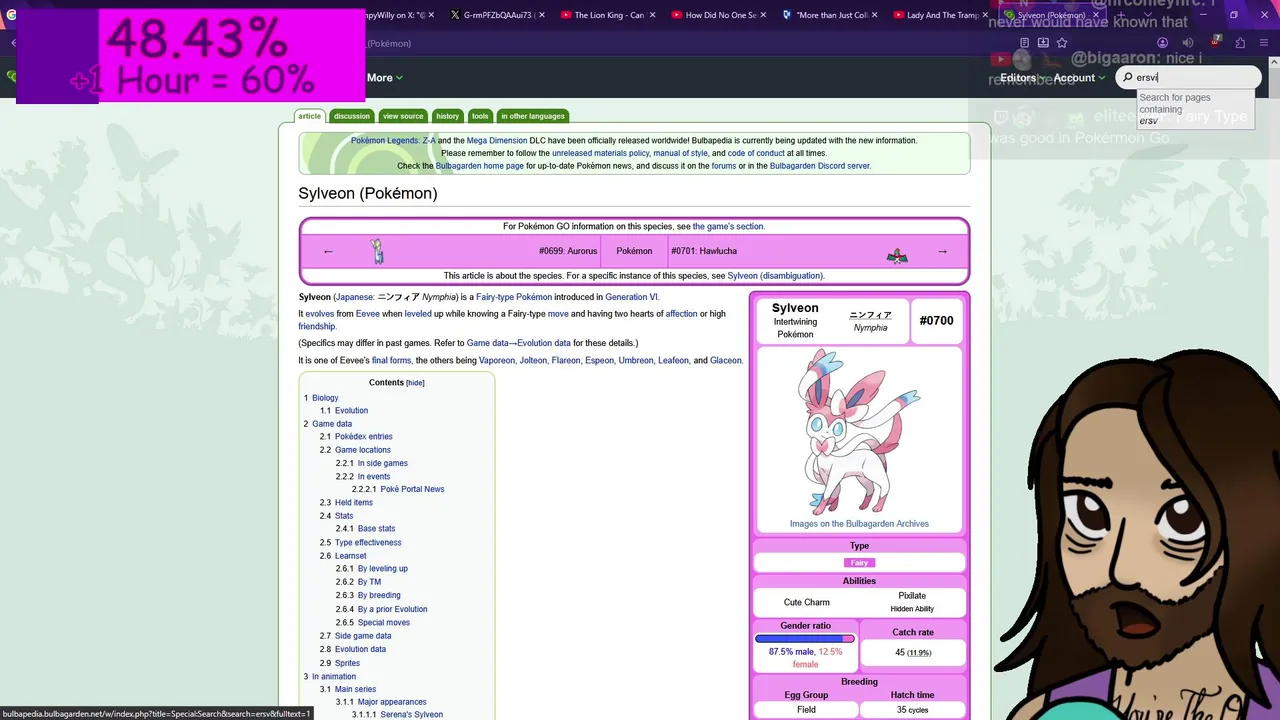Open Sylveon (disambiguation) link
The image size is (1280, 720).
[x=775, y=276]
